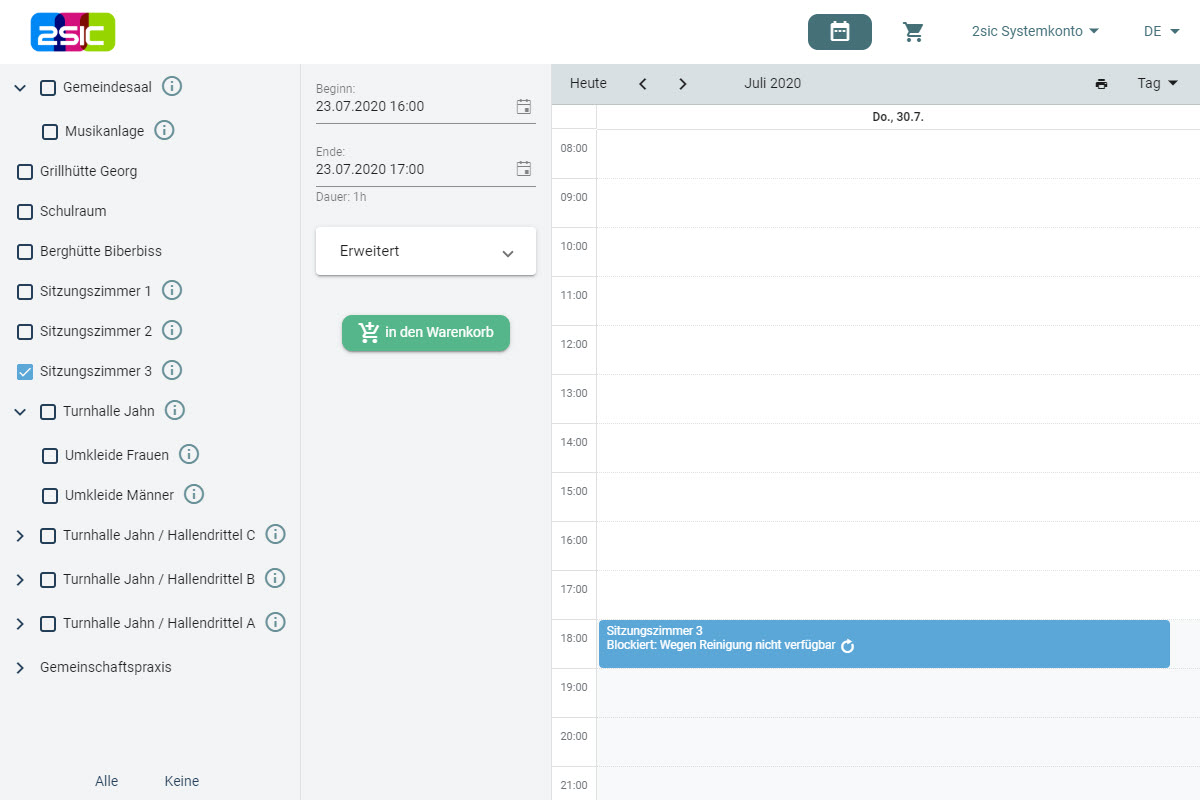Screen dimensions: 1200x800
Task: Open the Tag view dropdown
Action: pyautogui.click(x=1157, y=84)
